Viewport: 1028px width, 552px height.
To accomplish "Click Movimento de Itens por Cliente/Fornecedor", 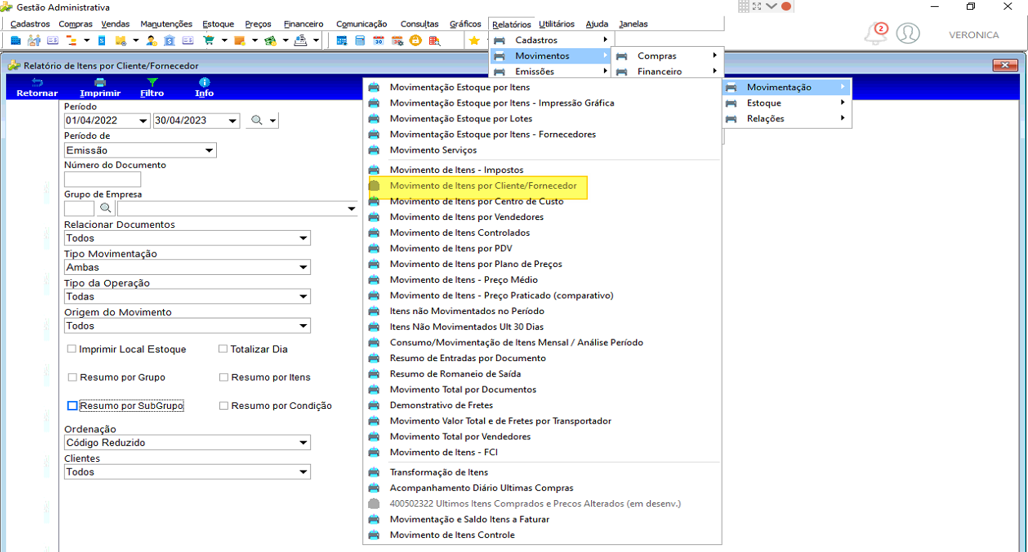I will coord(483,186).
